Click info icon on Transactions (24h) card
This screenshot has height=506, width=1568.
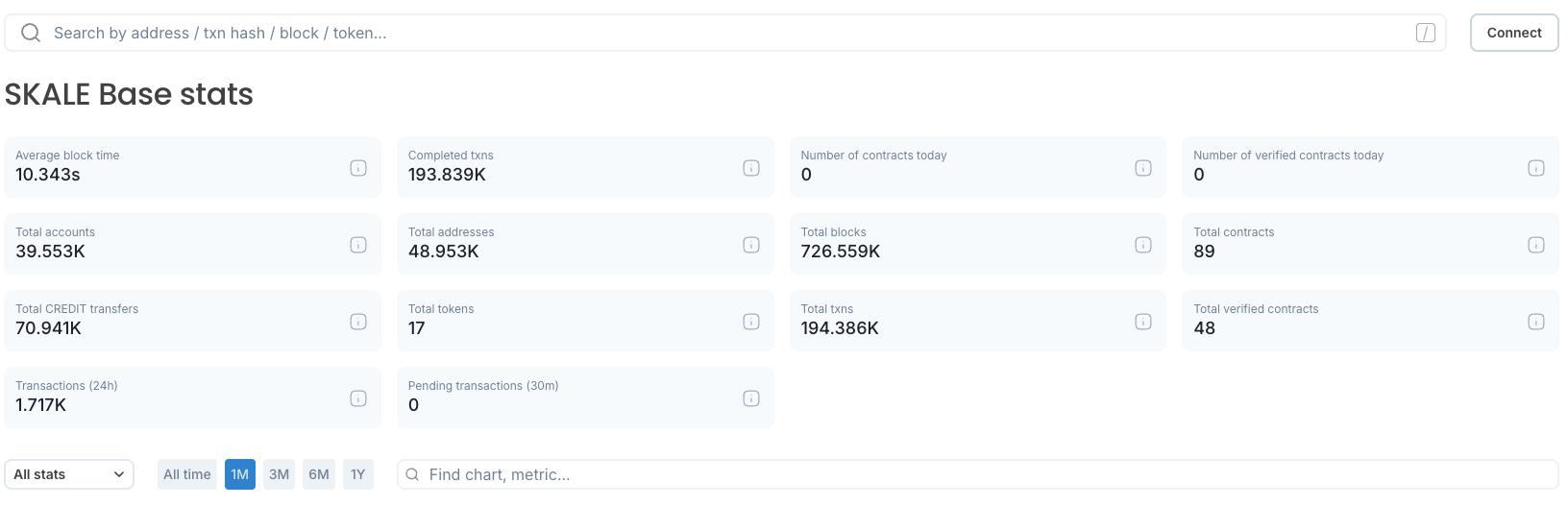[358, 398]
